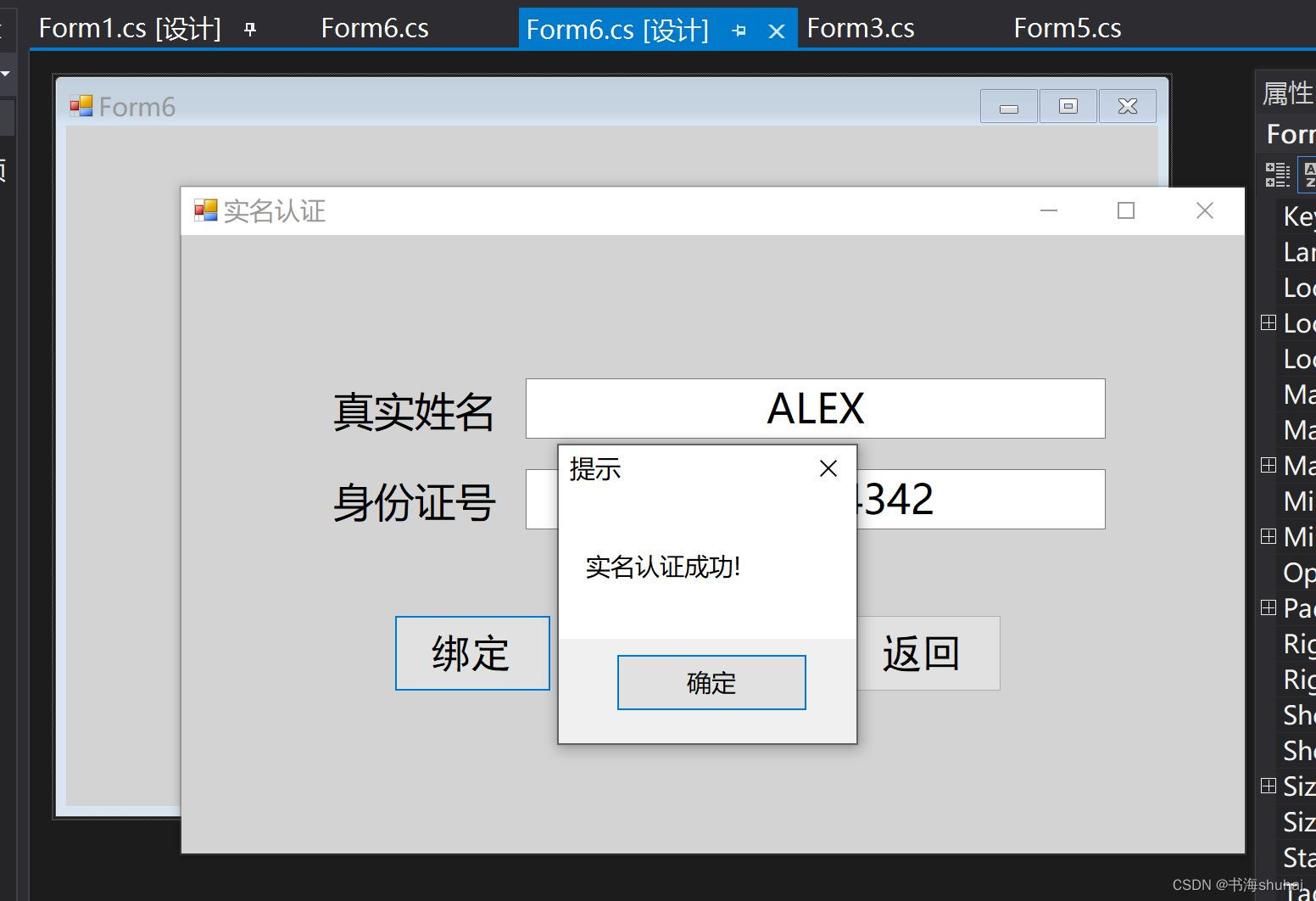Open the Form6.cs code tab
This screenshot has width=1316, height=901.
click(x=375, y=29)
